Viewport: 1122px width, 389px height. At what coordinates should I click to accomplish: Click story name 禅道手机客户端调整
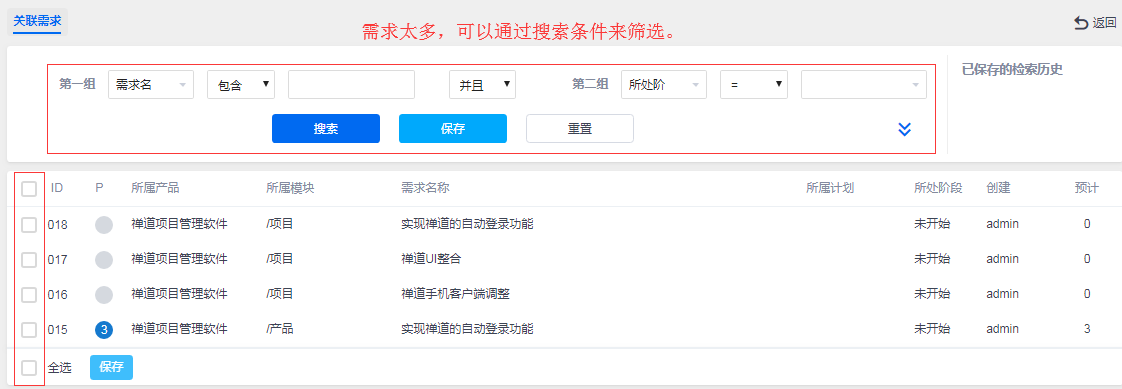point(455,294)
